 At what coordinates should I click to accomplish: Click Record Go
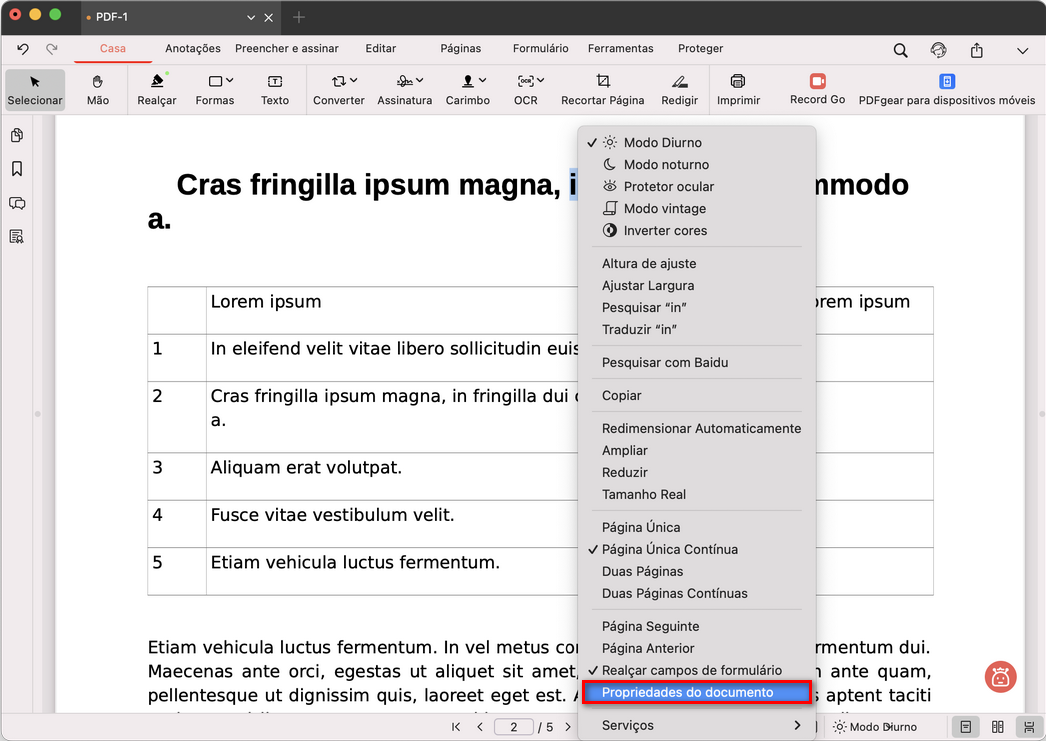coord(817,89)
